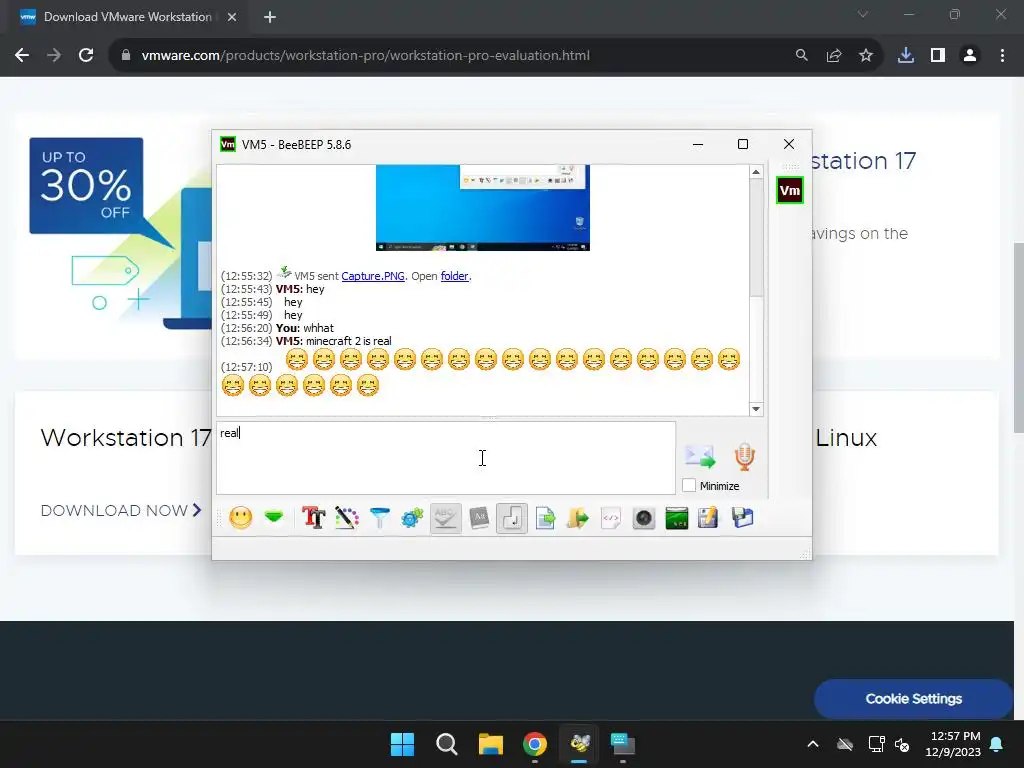Switch to Chrome in the taskbar
Viewport: 1024px width, 768px height.
point(535,744)
